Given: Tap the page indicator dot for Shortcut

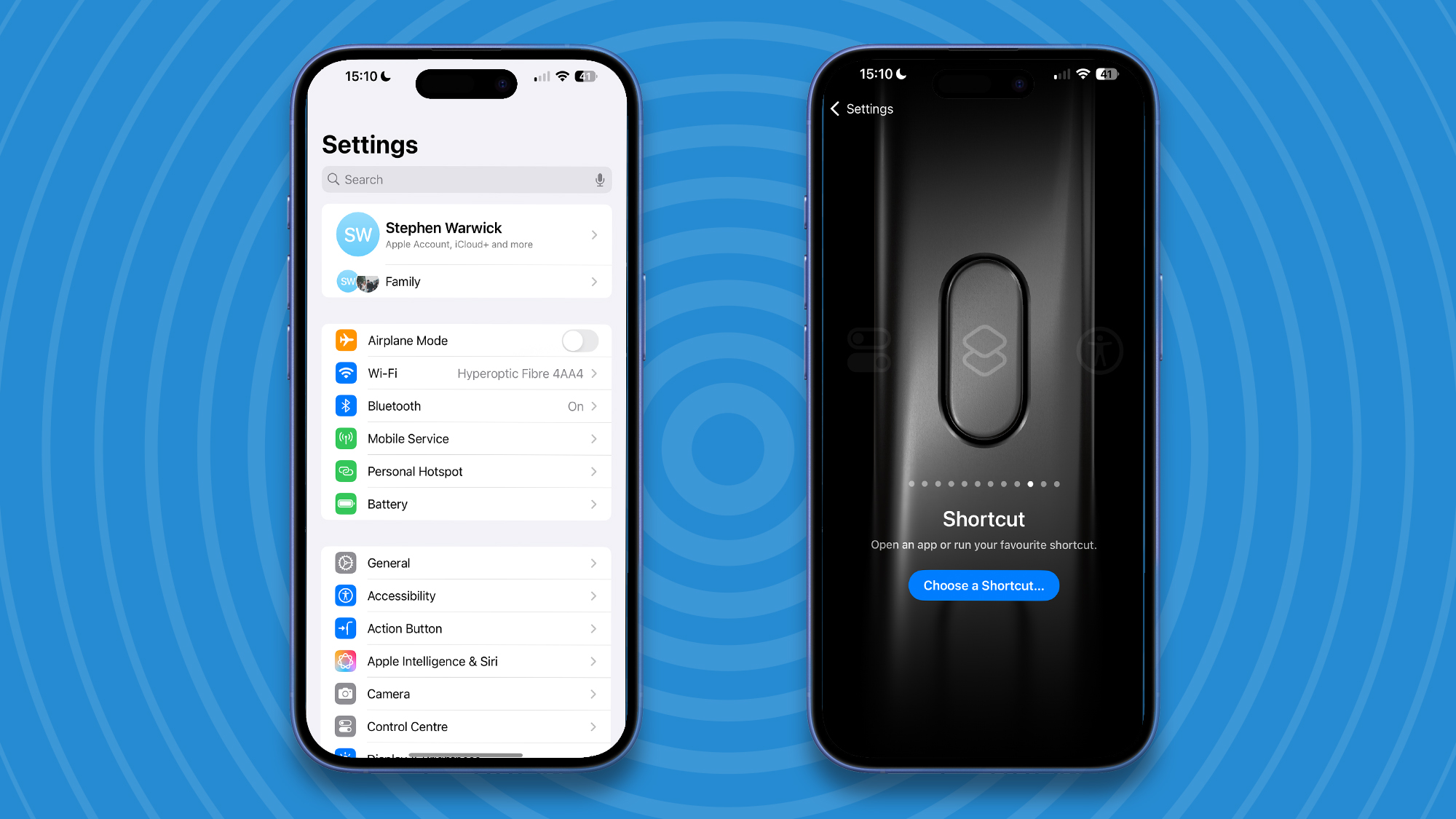Looking at the screenshot, I should tap(1030, 484).
